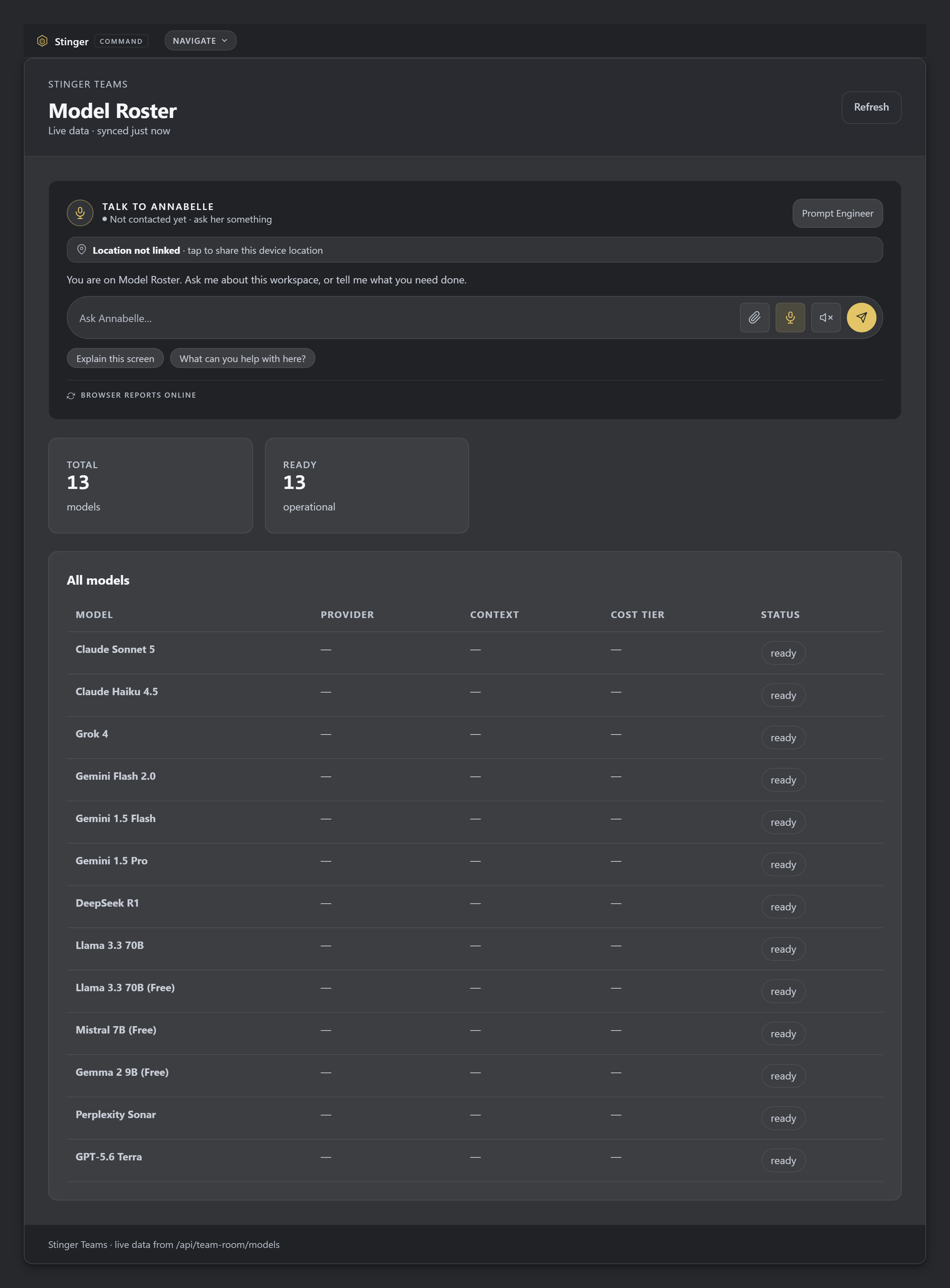Screen dimensions: 950x1288
Task: Select the Gemini 1.5 Flash model name
Action: click(x=115, y=818)
